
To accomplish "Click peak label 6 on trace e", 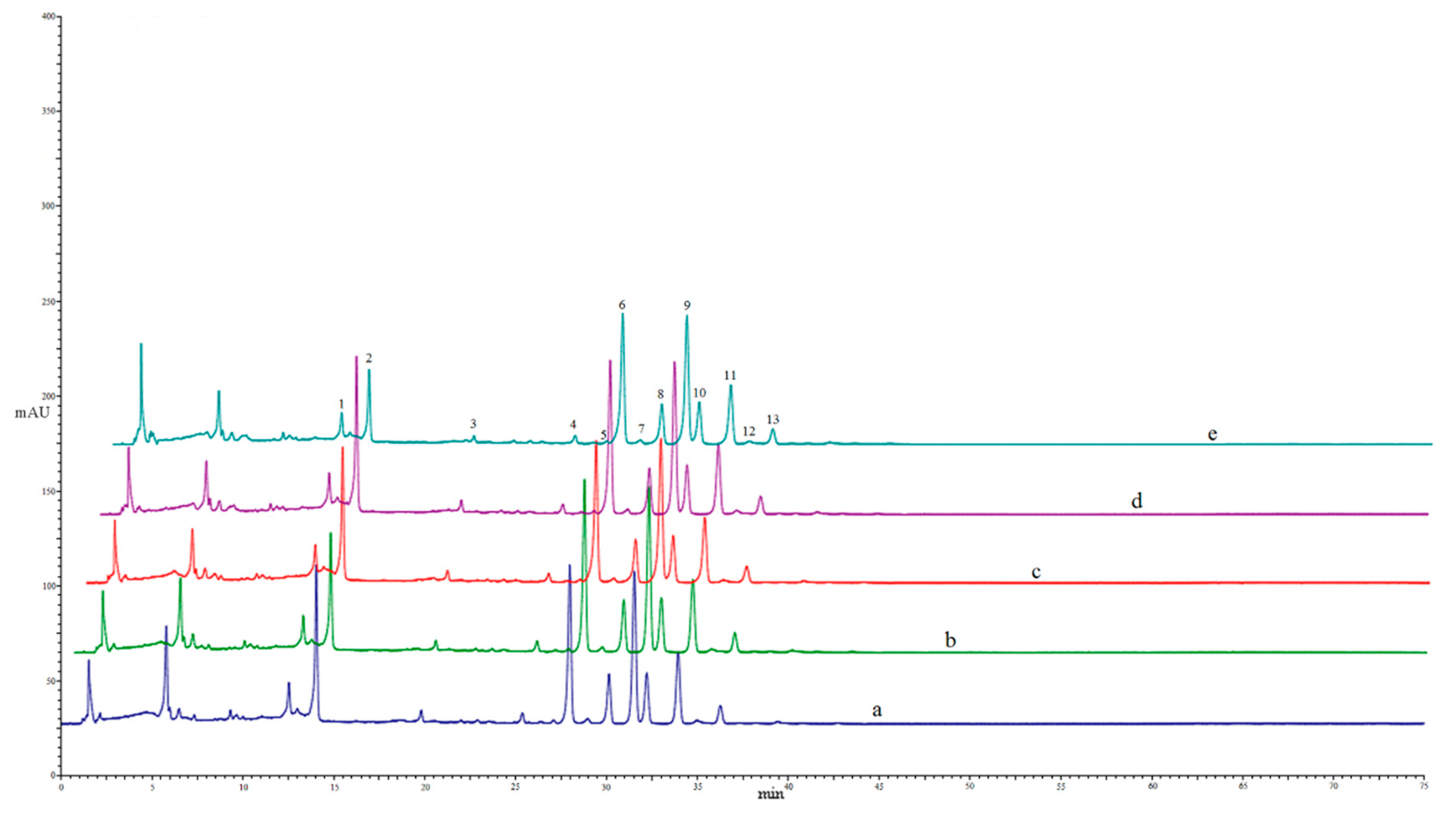I will click(622, 305).
